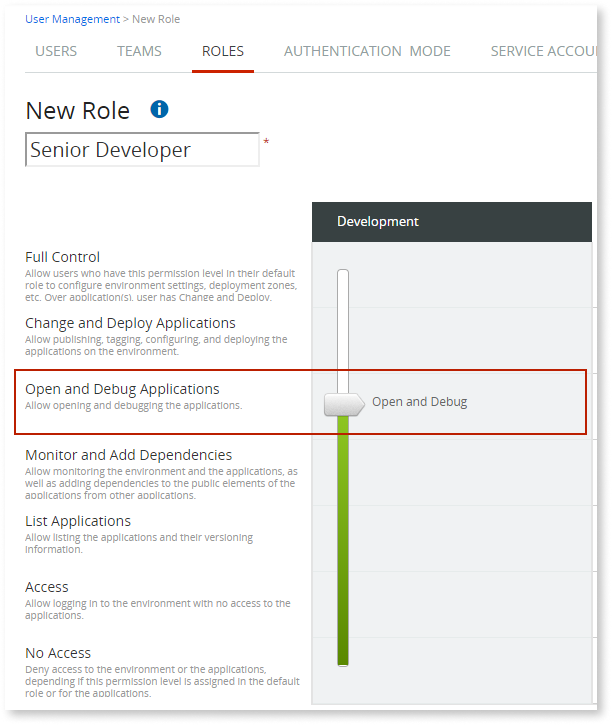This screenshot has height=725, width=612.
Task: Click the description 'Allow opening and debugging the applications.'
Action: (134, 406)
